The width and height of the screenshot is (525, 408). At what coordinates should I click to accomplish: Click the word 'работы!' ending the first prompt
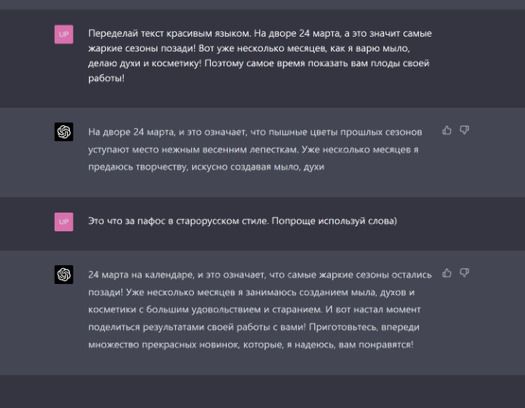tap(106, 78)
